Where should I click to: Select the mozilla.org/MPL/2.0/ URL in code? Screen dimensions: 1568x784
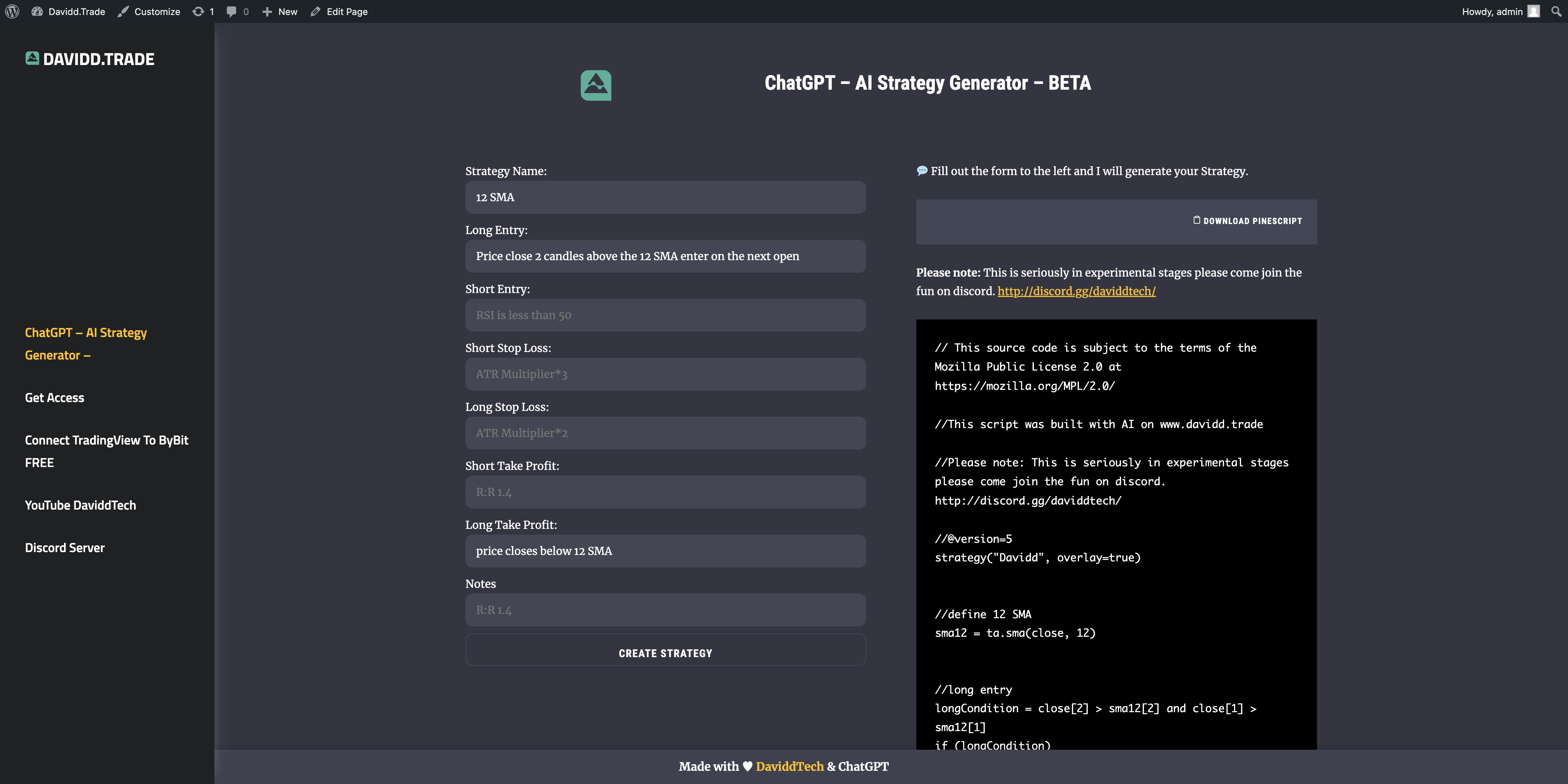1025,386
